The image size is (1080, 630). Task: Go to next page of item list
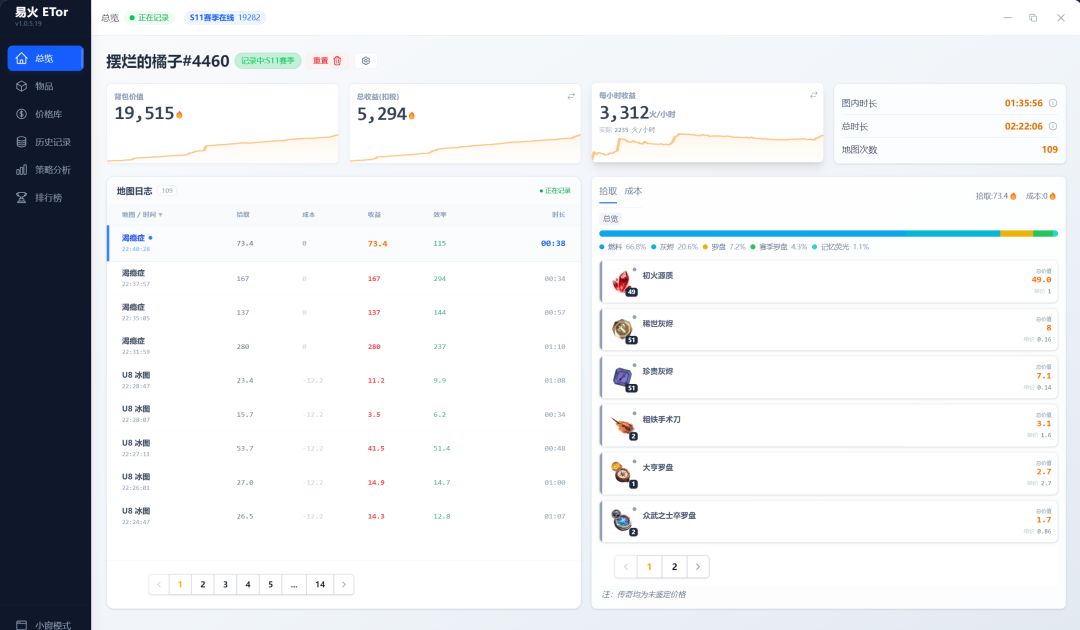[x=698, y=567]
